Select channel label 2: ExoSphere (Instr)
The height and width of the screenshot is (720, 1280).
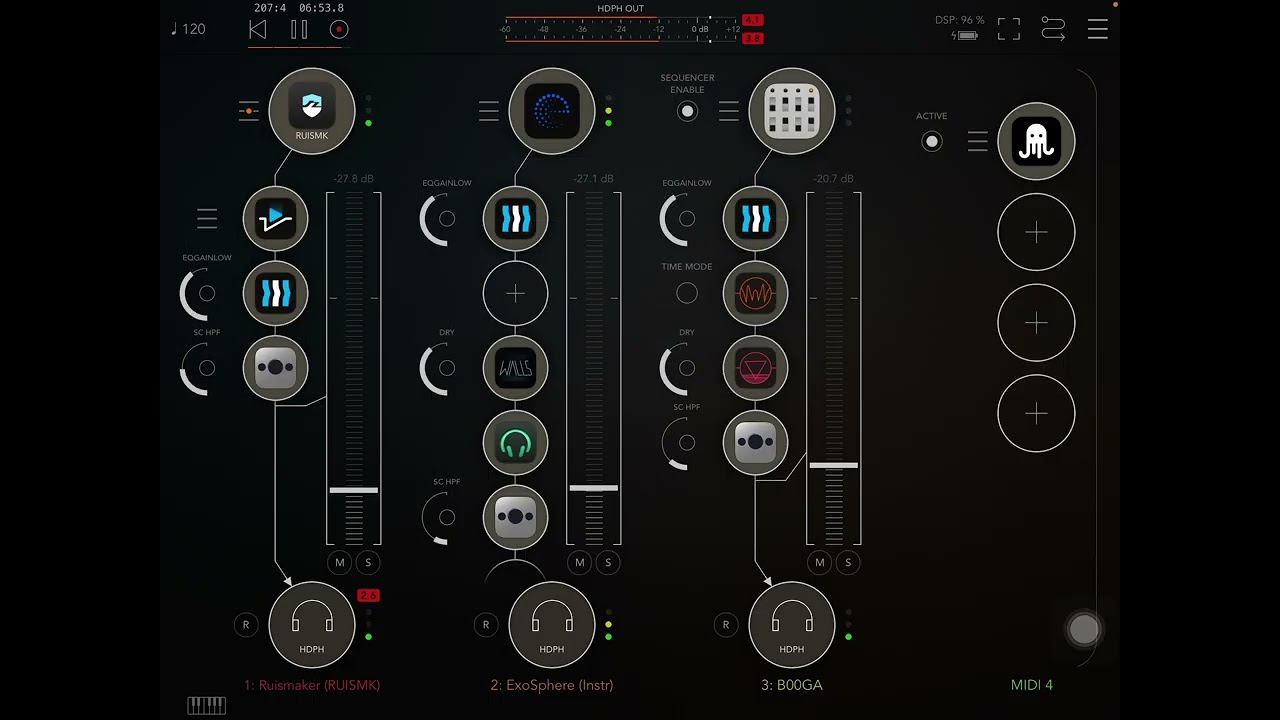[552, 685]
